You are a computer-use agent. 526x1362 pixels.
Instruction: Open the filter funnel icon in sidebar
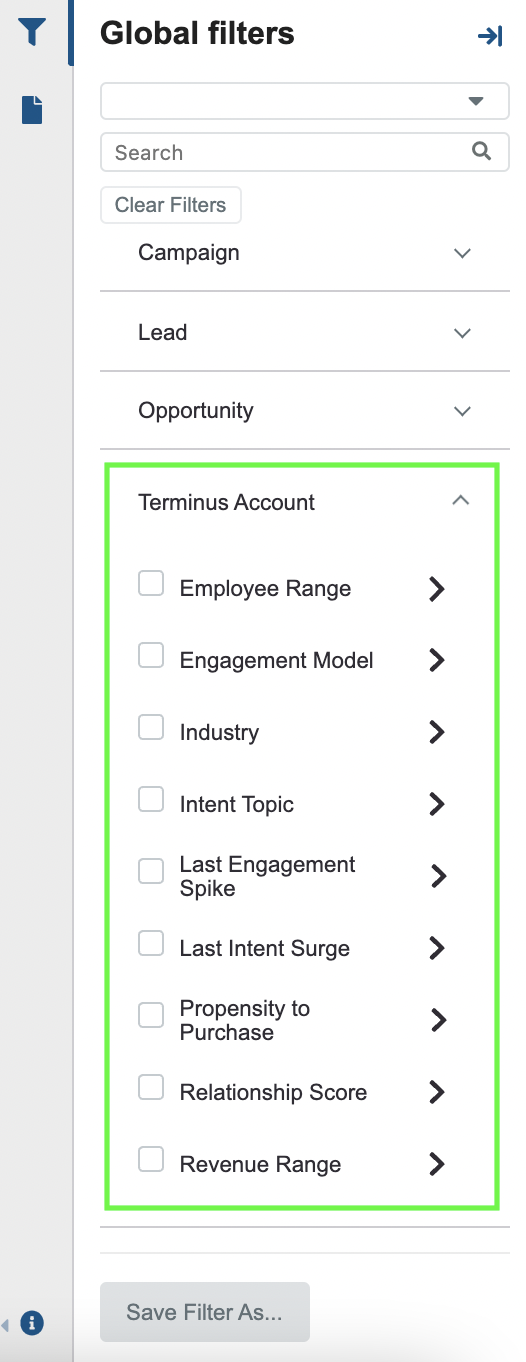click(x=32, y=32)
